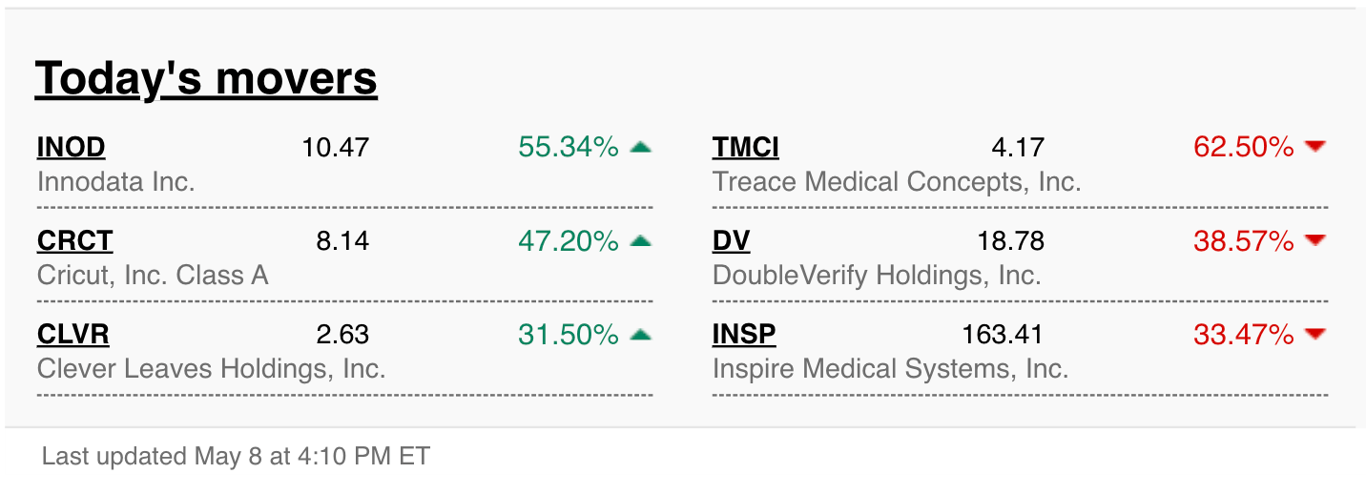This screenshot has height=494, width=1366.
Task: Open the TMCI ticker link
Action: [x=746, y=148]
